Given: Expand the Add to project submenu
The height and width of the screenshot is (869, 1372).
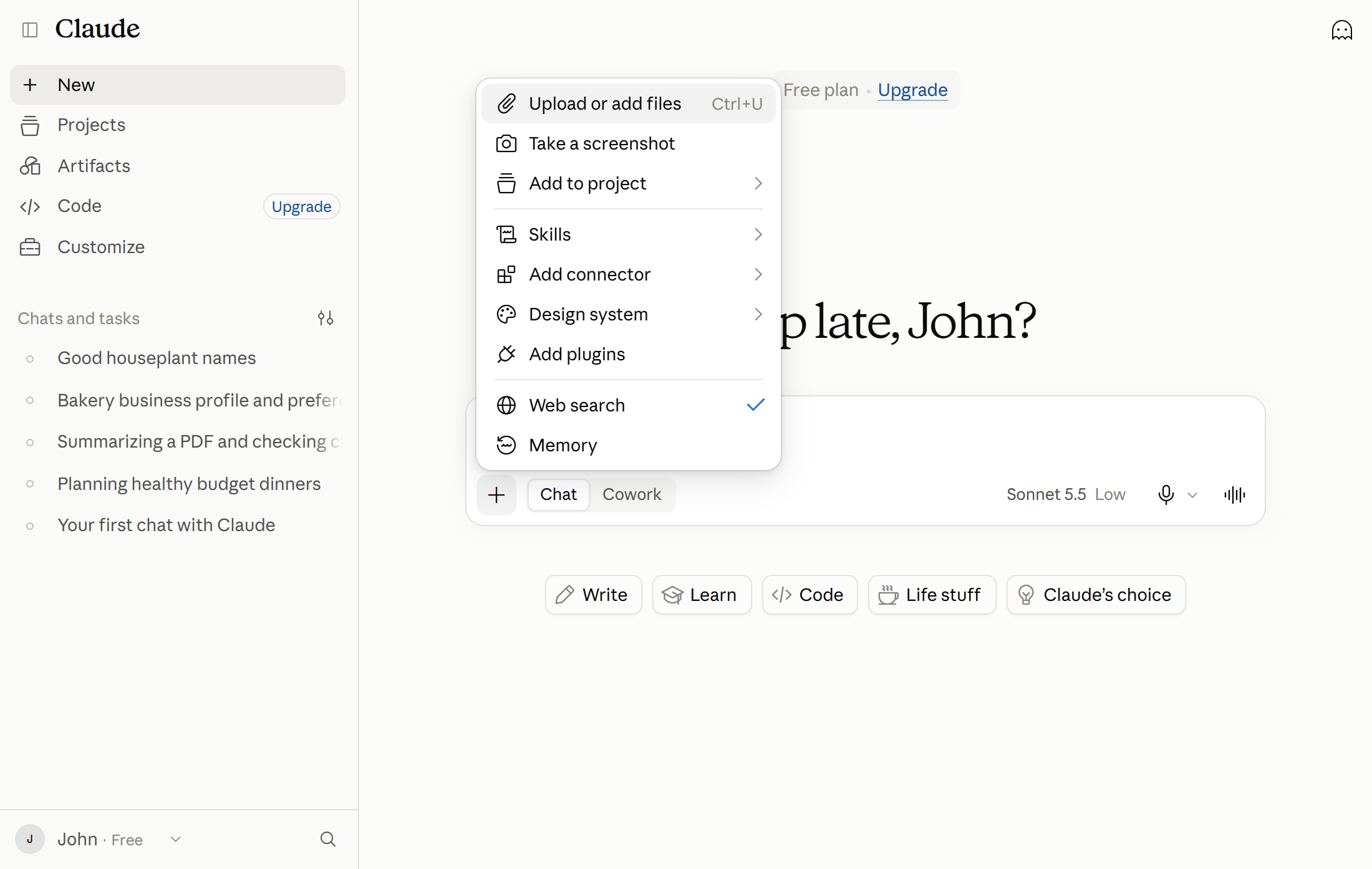Looking at the screenshot, I should pyautogui.click(x=628, y=183).
